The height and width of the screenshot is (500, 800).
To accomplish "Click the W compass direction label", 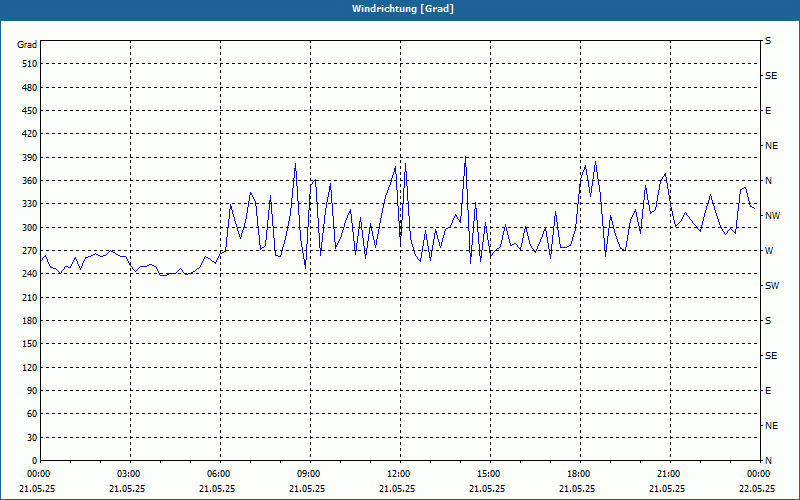I will pos(769,251).
